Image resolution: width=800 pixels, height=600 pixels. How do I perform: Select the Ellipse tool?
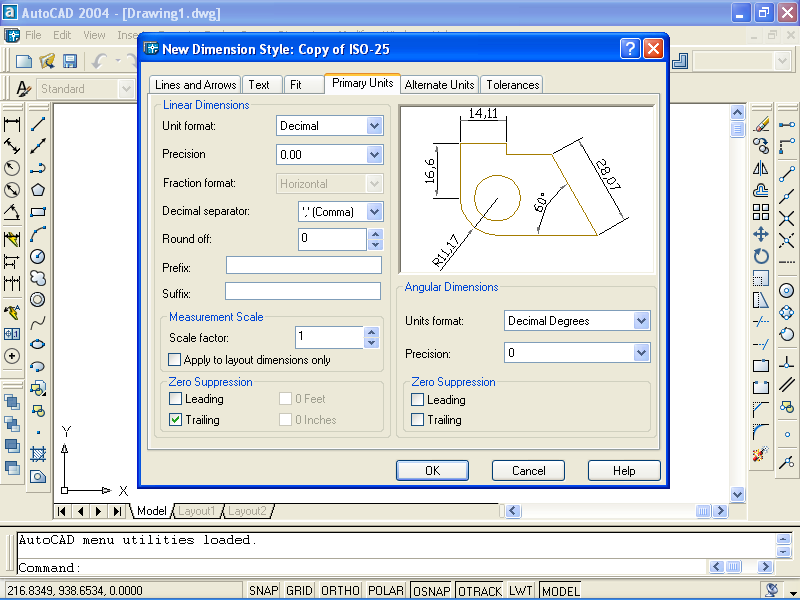tap(38, 344)
